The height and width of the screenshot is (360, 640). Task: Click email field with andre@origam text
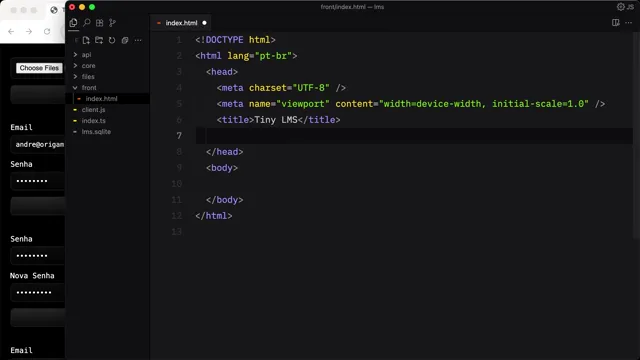[x=38, y=144]
